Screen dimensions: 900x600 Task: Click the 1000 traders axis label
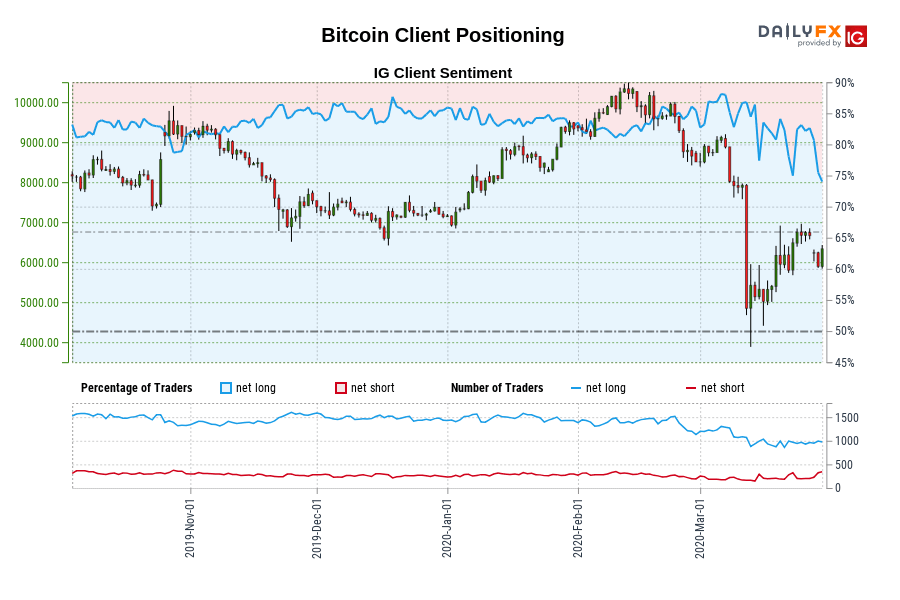pos(847,442)
